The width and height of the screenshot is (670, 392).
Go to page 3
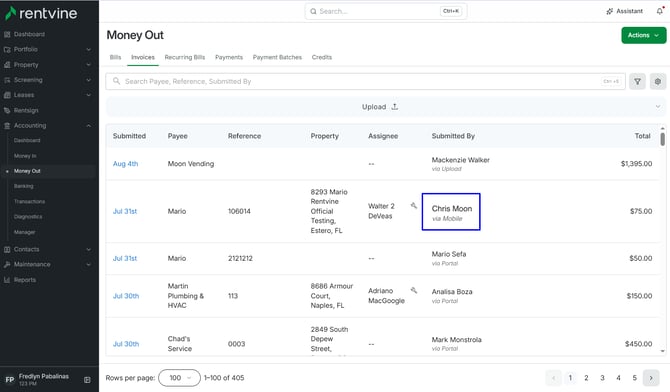tap(602, 378)
